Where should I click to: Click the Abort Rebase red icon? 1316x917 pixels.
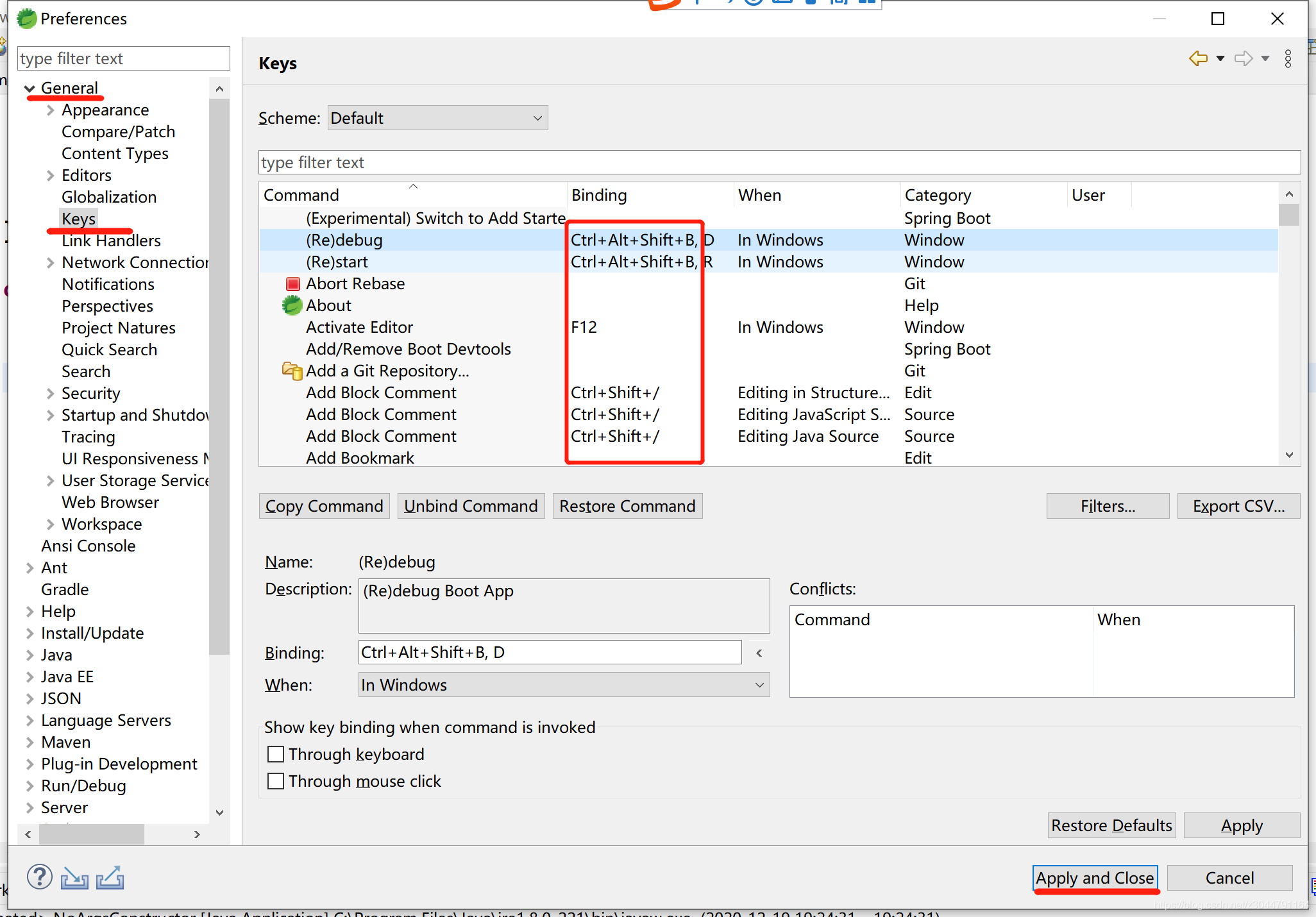click(292, 283)
